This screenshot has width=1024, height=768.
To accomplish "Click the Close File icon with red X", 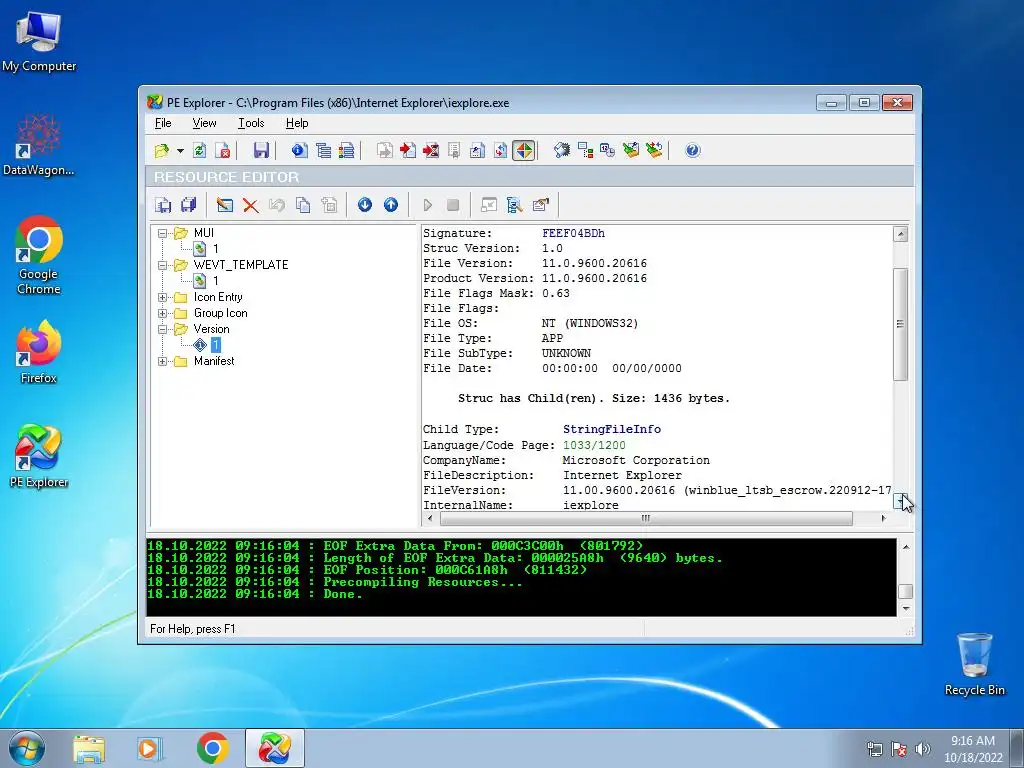I will 223,151.
